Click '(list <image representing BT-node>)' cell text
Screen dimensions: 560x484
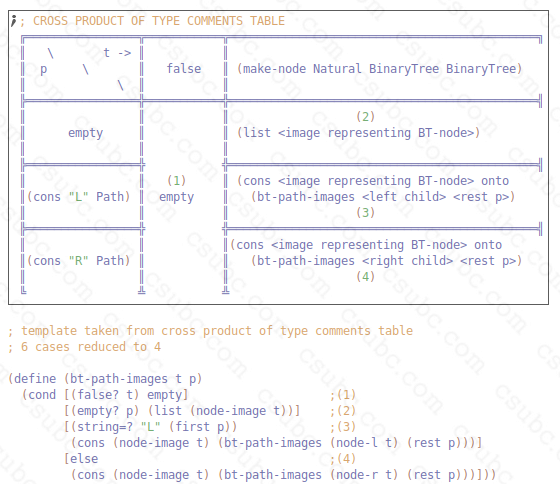click(358, 133)
